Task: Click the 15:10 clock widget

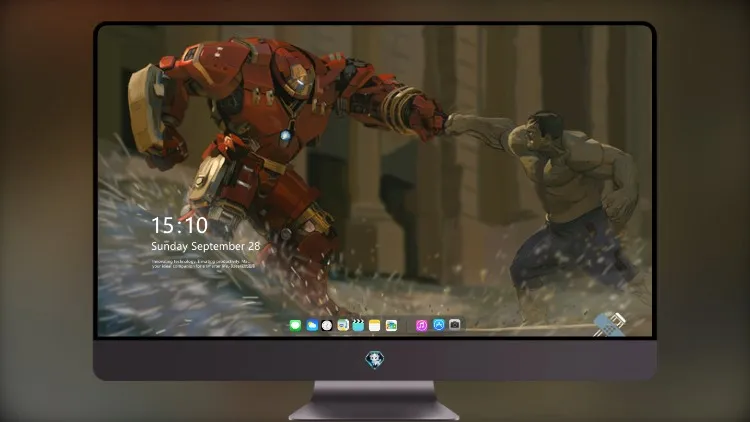Action: point(179,225)
